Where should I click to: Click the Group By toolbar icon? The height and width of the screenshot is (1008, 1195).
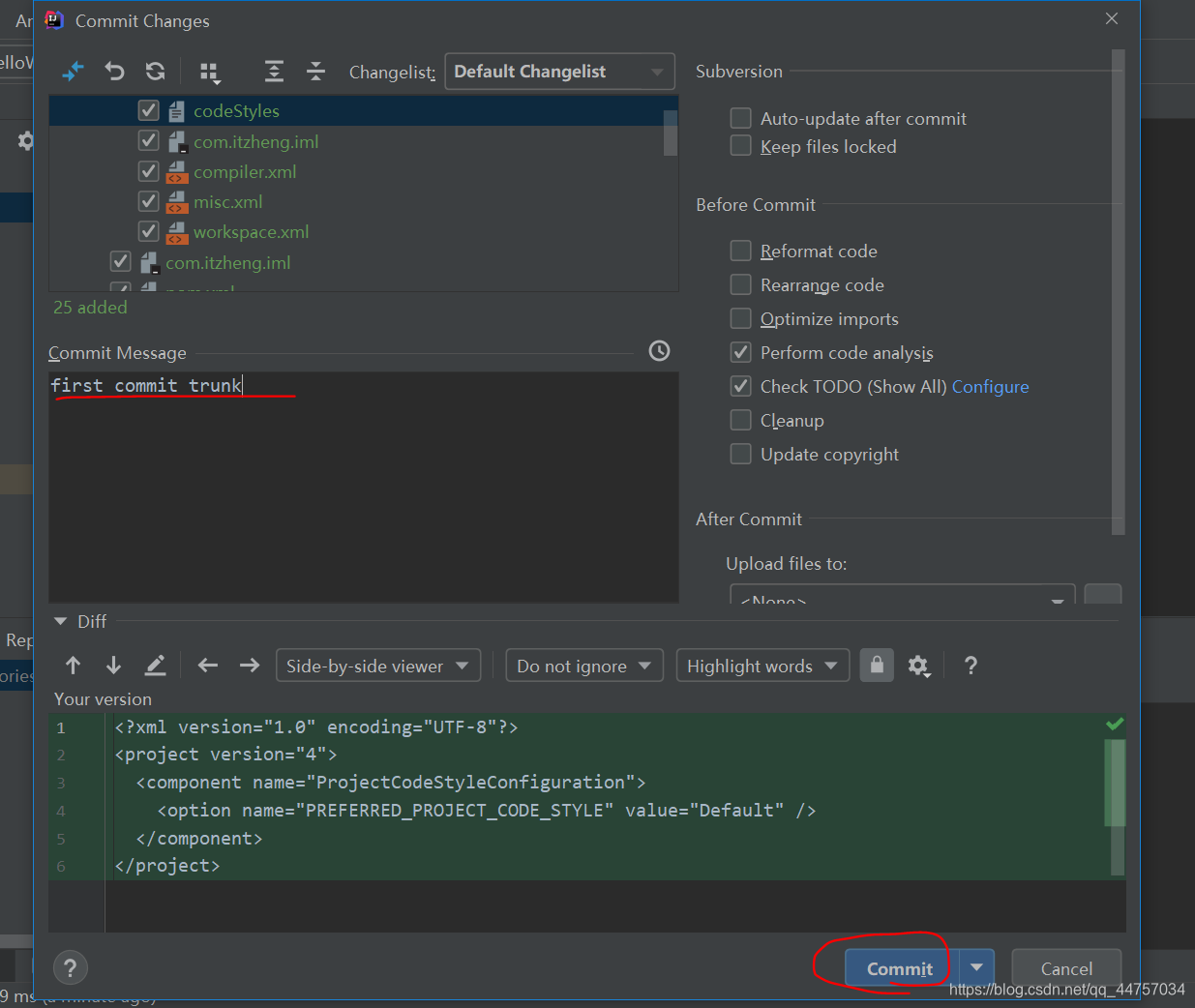[209, 73]
